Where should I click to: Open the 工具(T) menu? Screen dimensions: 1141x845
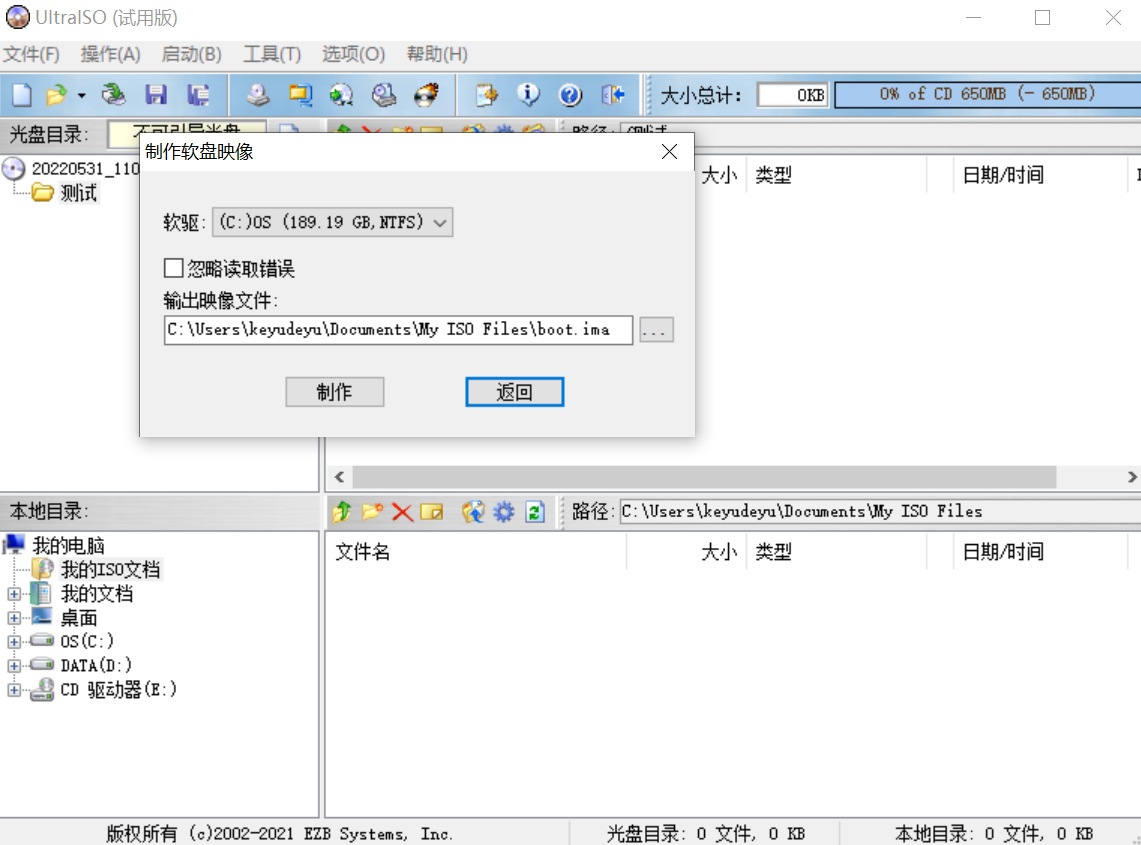[271, 54]
